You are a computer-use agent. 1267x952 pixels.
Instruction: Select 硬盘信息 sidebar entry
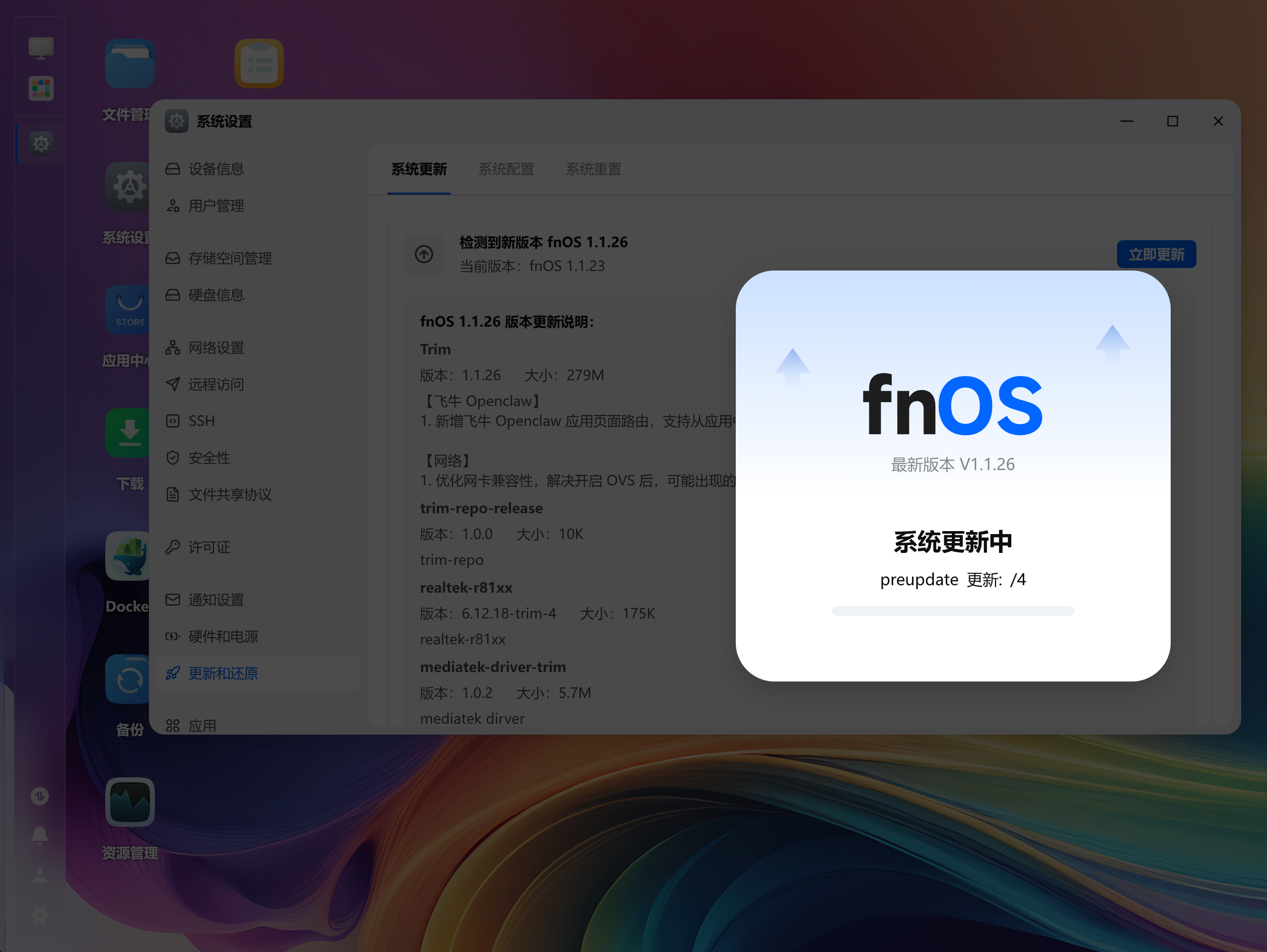pos(258,295)
